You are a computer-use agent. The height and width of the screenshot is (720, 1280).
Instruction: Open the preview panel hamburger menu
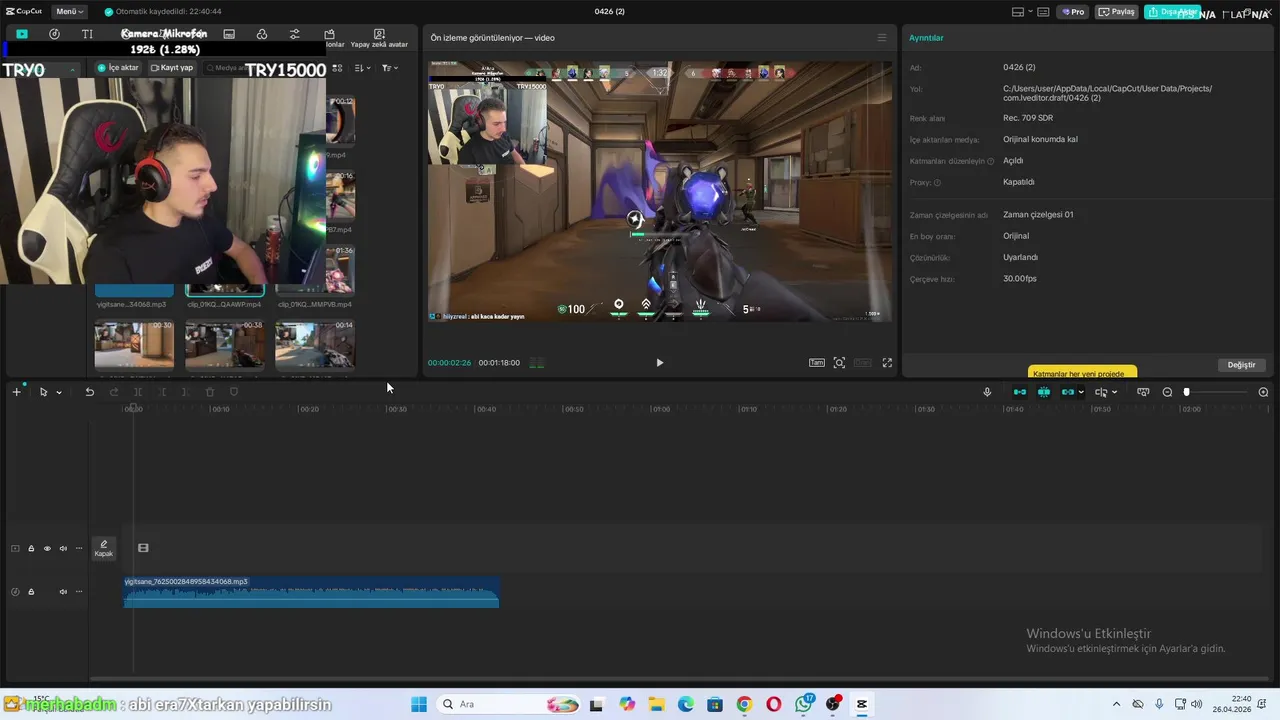pos(881,38)
